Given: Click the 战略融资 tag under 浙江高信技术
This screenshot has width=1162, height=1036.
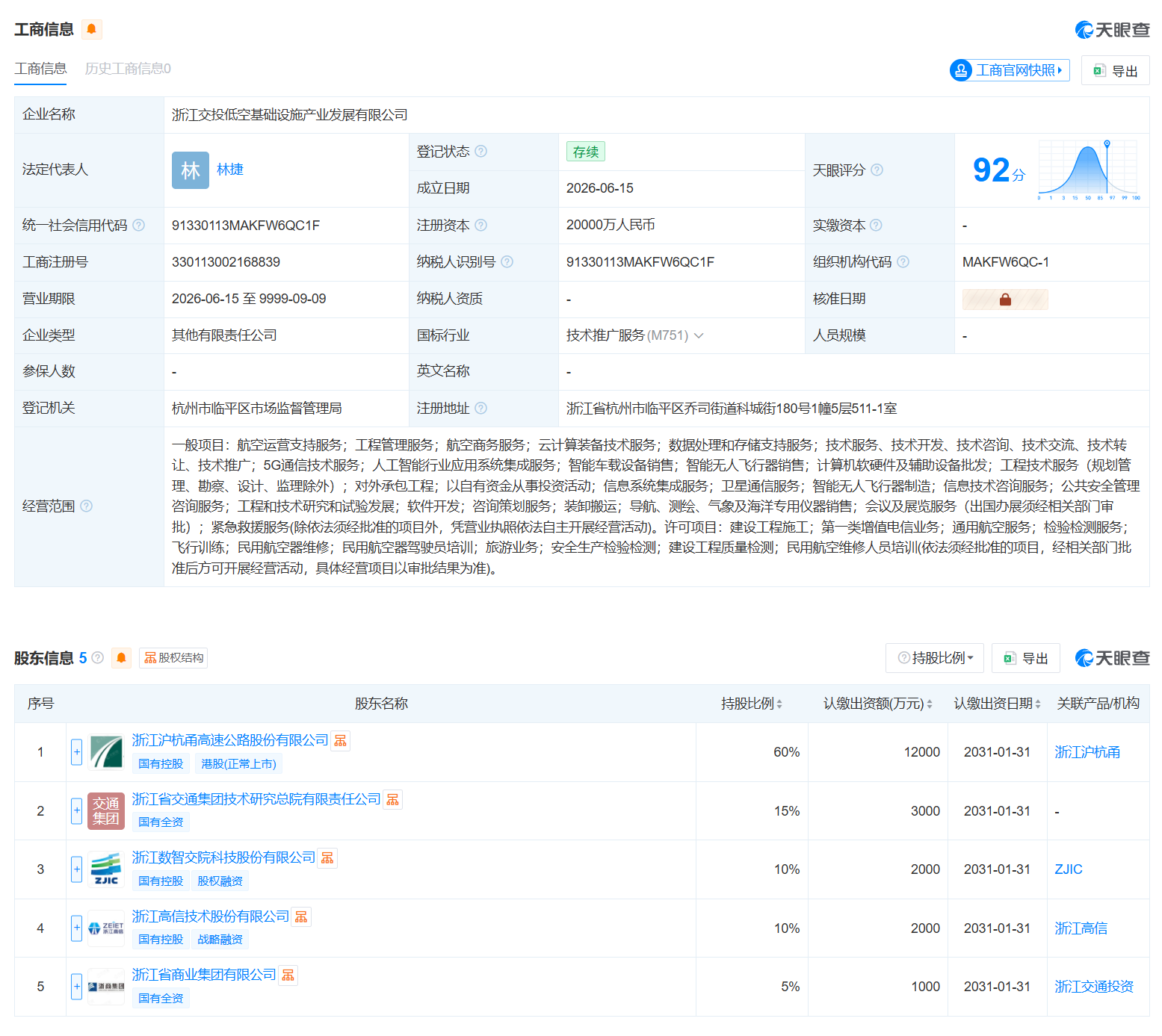Looking at the screenshot, I should coord(220,940).
